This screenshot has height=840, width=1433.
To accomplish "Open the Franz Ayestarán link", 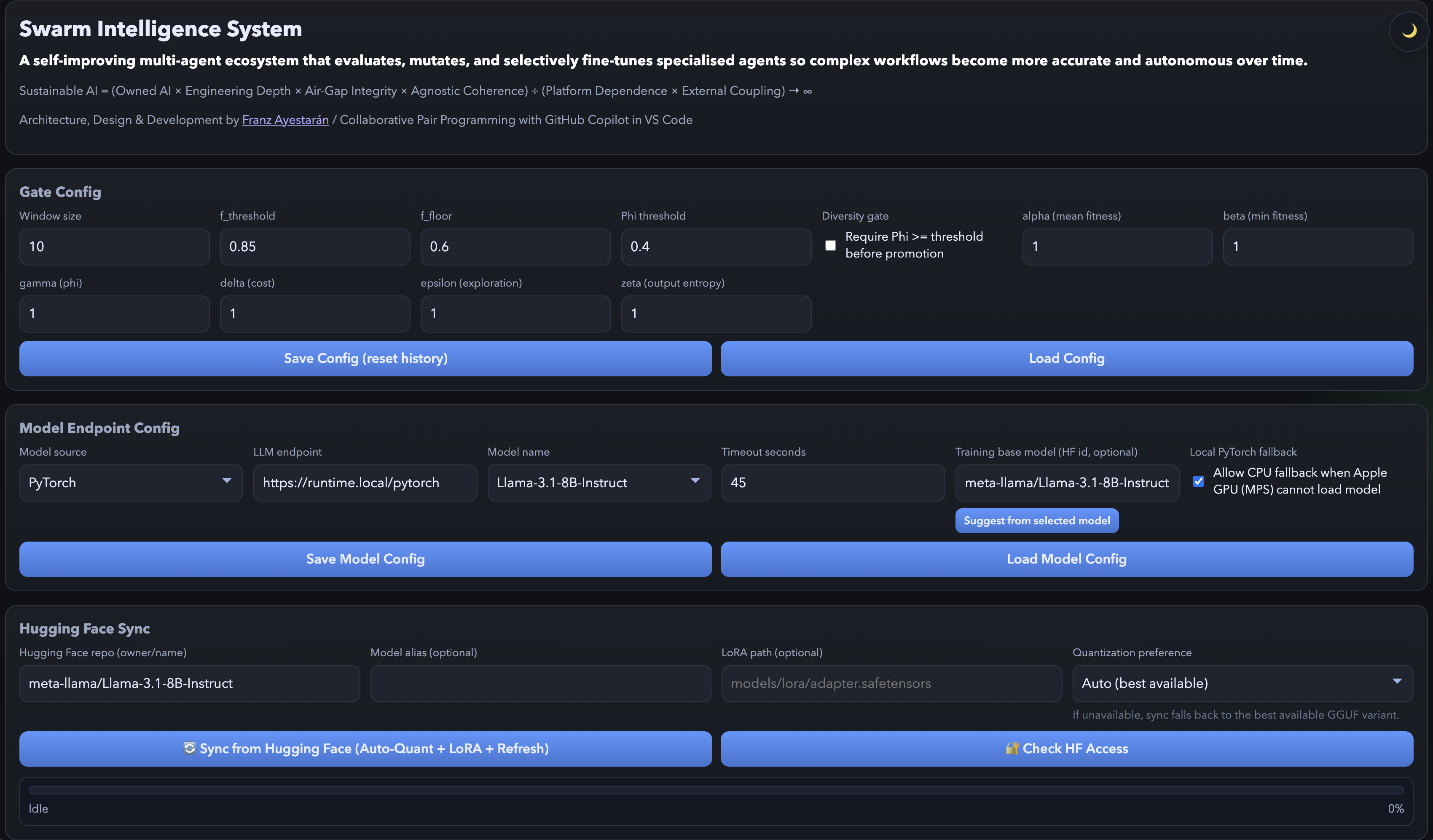I will click(285, 120).
